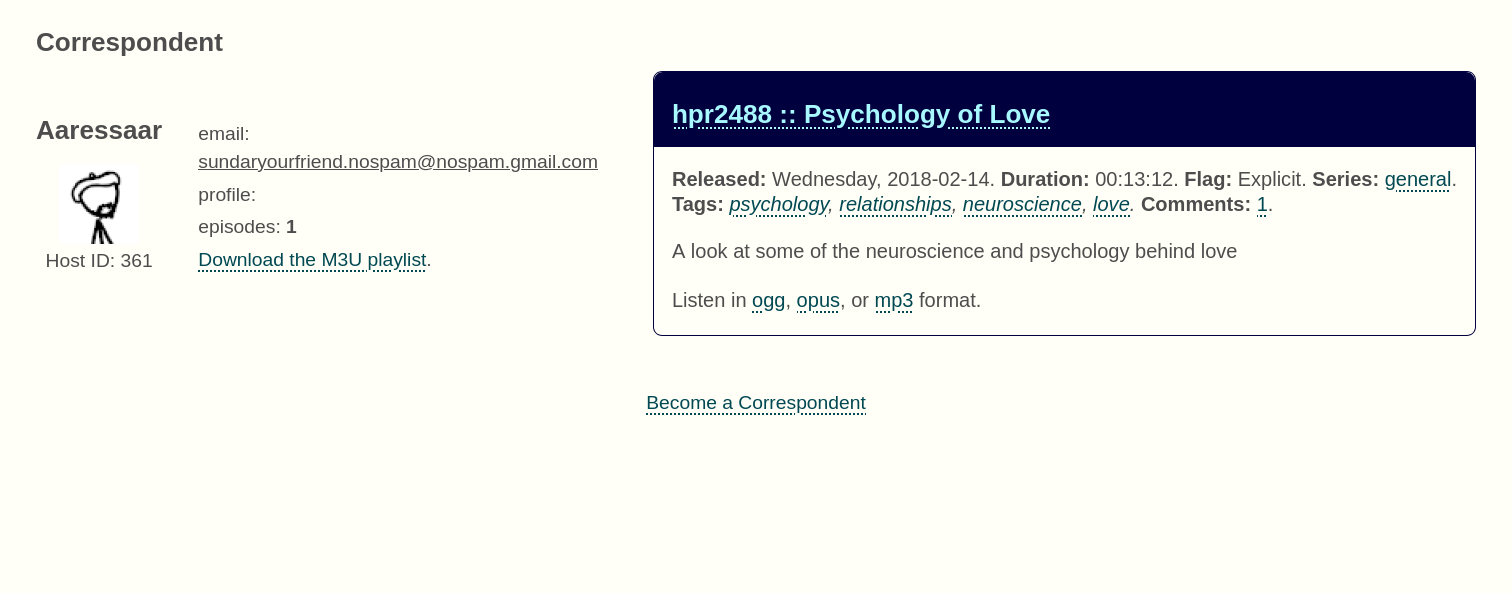The image size is (1512, 593).
Task: Go to the general series link
Action: pyautogui.click(x=1417, y=180)
